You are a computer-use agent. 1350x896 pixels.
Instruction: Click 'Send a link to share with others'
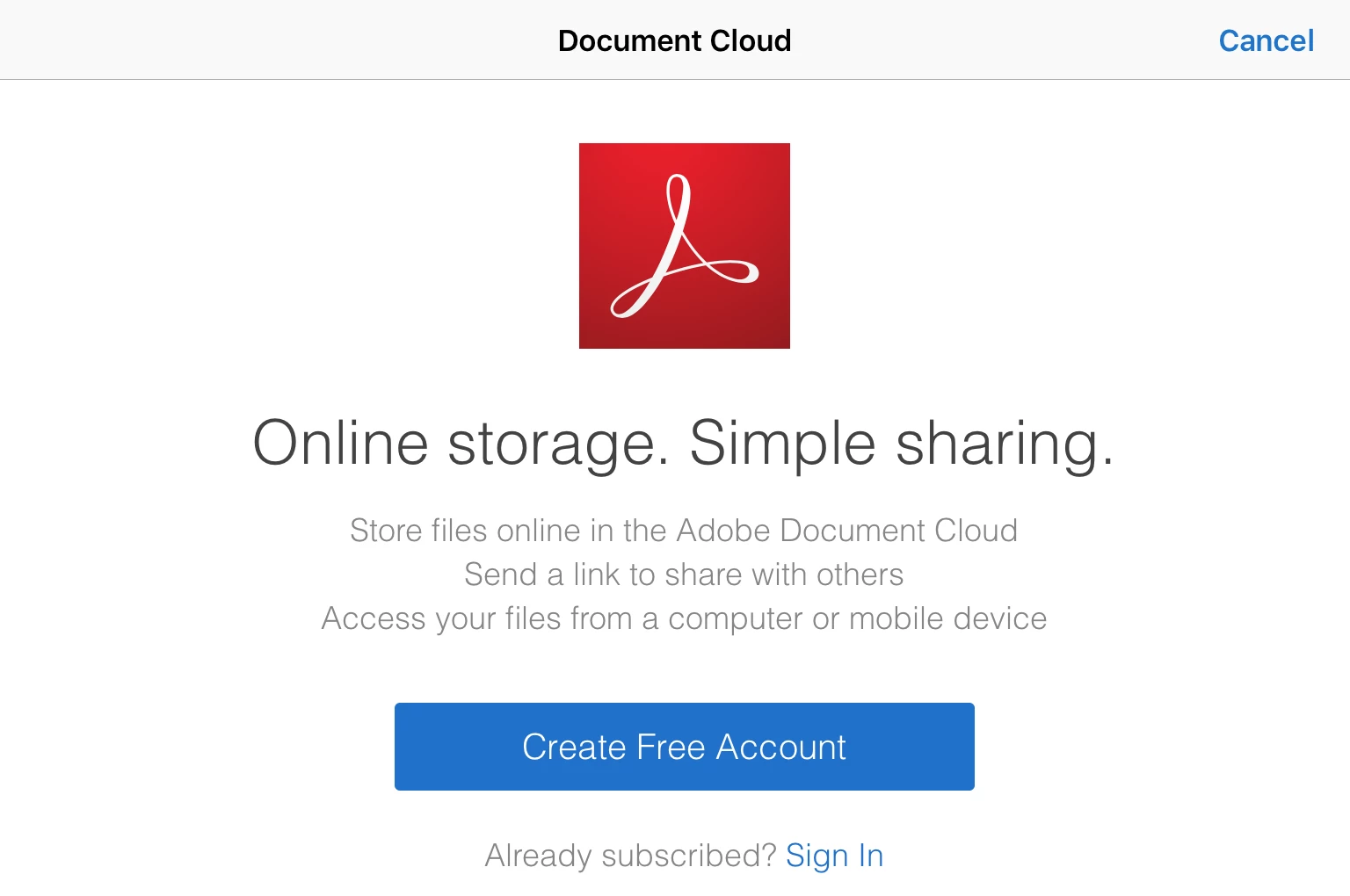[x=683, y=574]
